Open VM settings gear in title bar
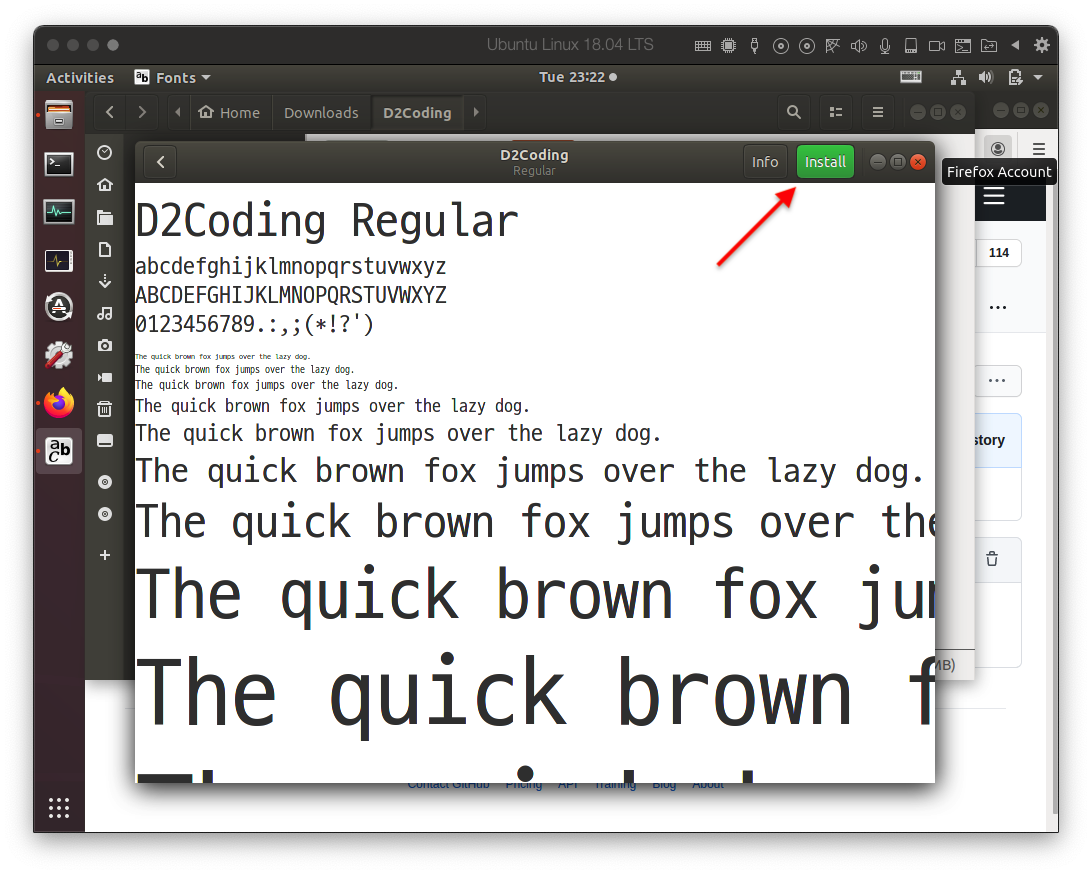 click(x=1041, y=45)
